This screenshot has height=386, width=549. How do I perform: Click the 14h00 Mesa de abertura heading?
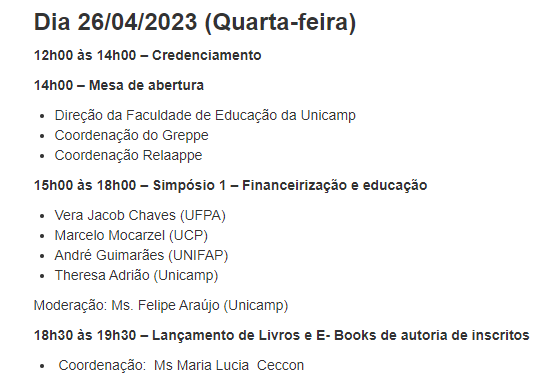coord(119,85)
